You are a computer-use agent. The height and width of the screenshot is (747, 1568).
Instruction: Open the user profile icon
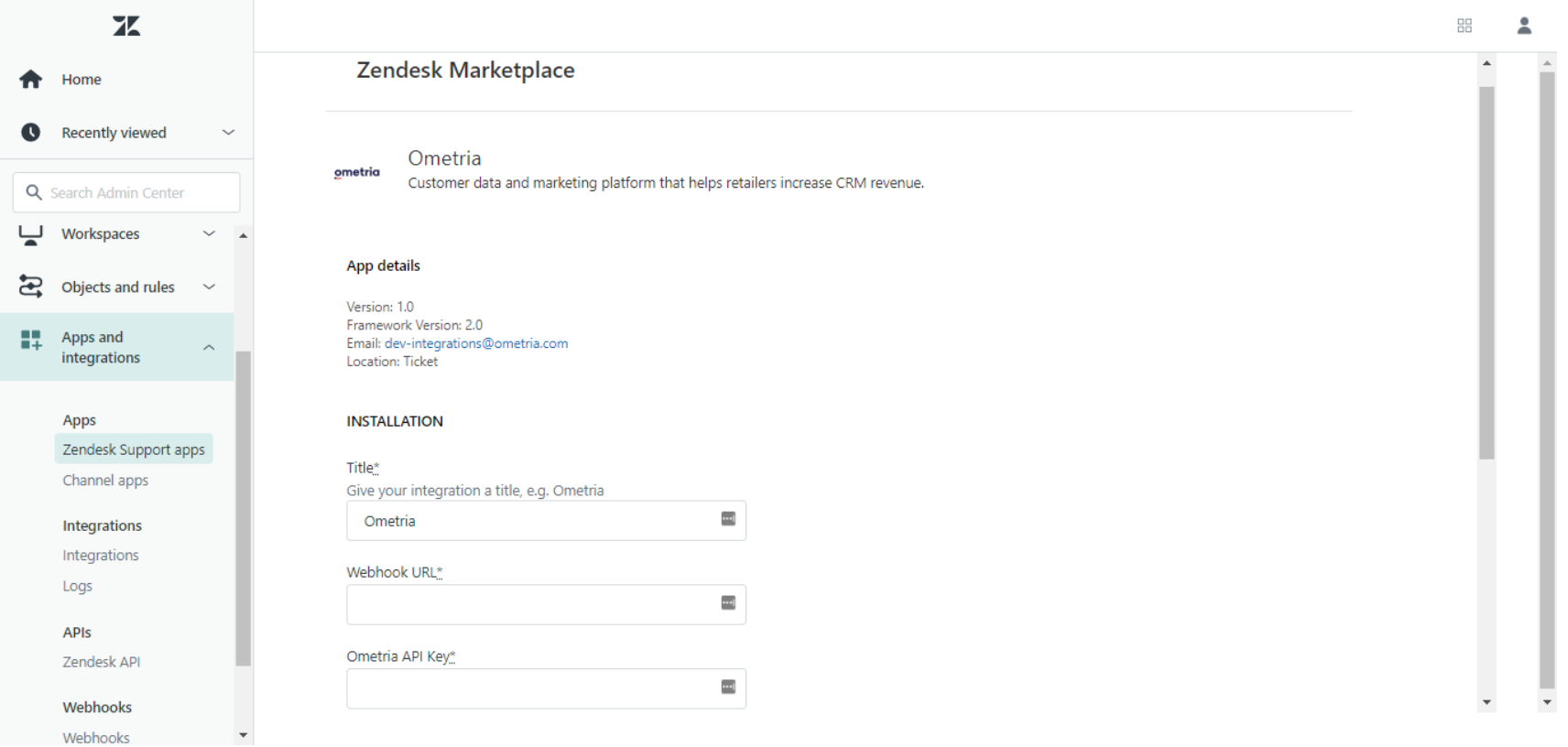(1524, 26)
